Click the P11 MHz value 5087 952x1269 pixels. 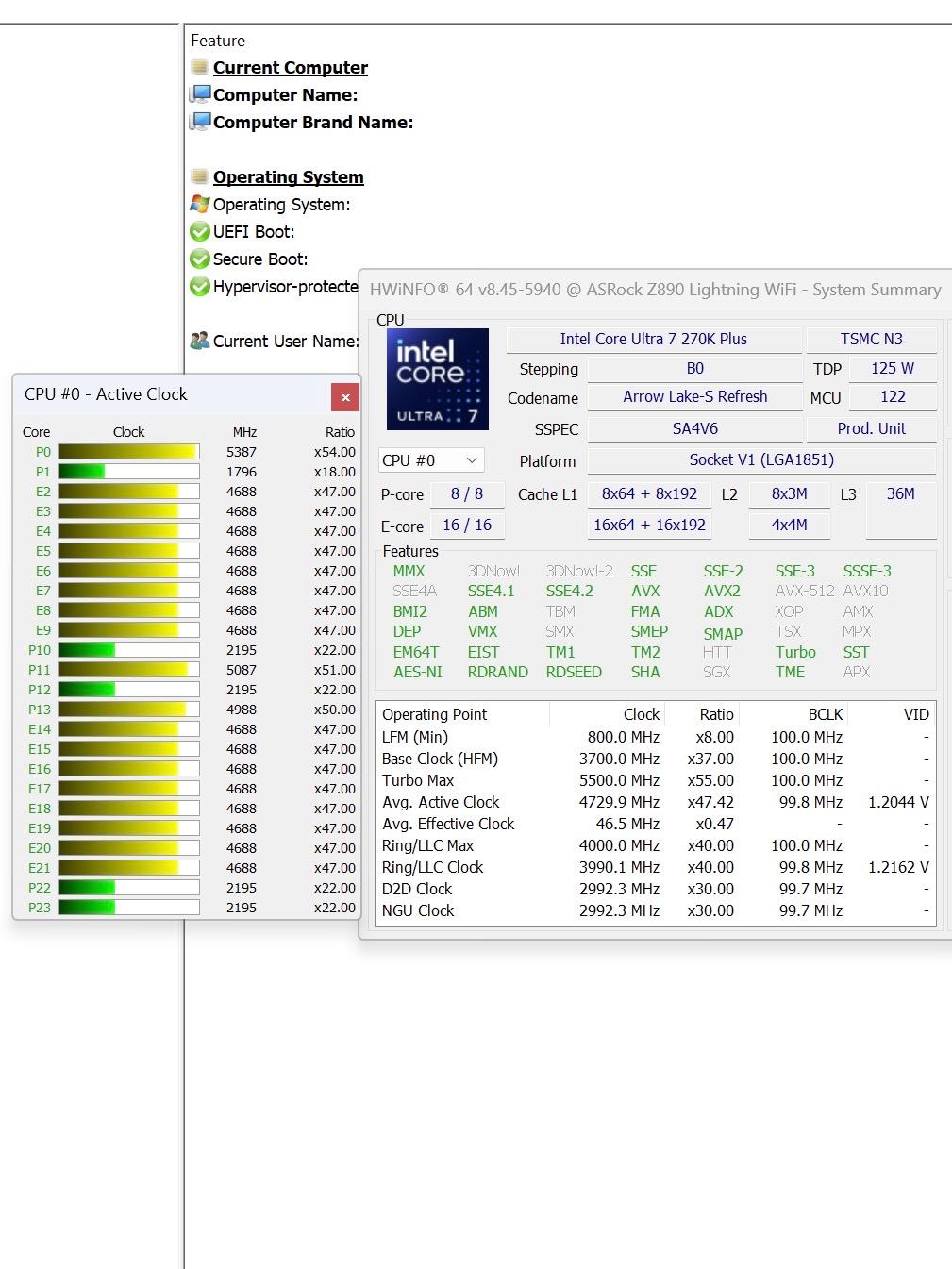click(x=242, y=670)
